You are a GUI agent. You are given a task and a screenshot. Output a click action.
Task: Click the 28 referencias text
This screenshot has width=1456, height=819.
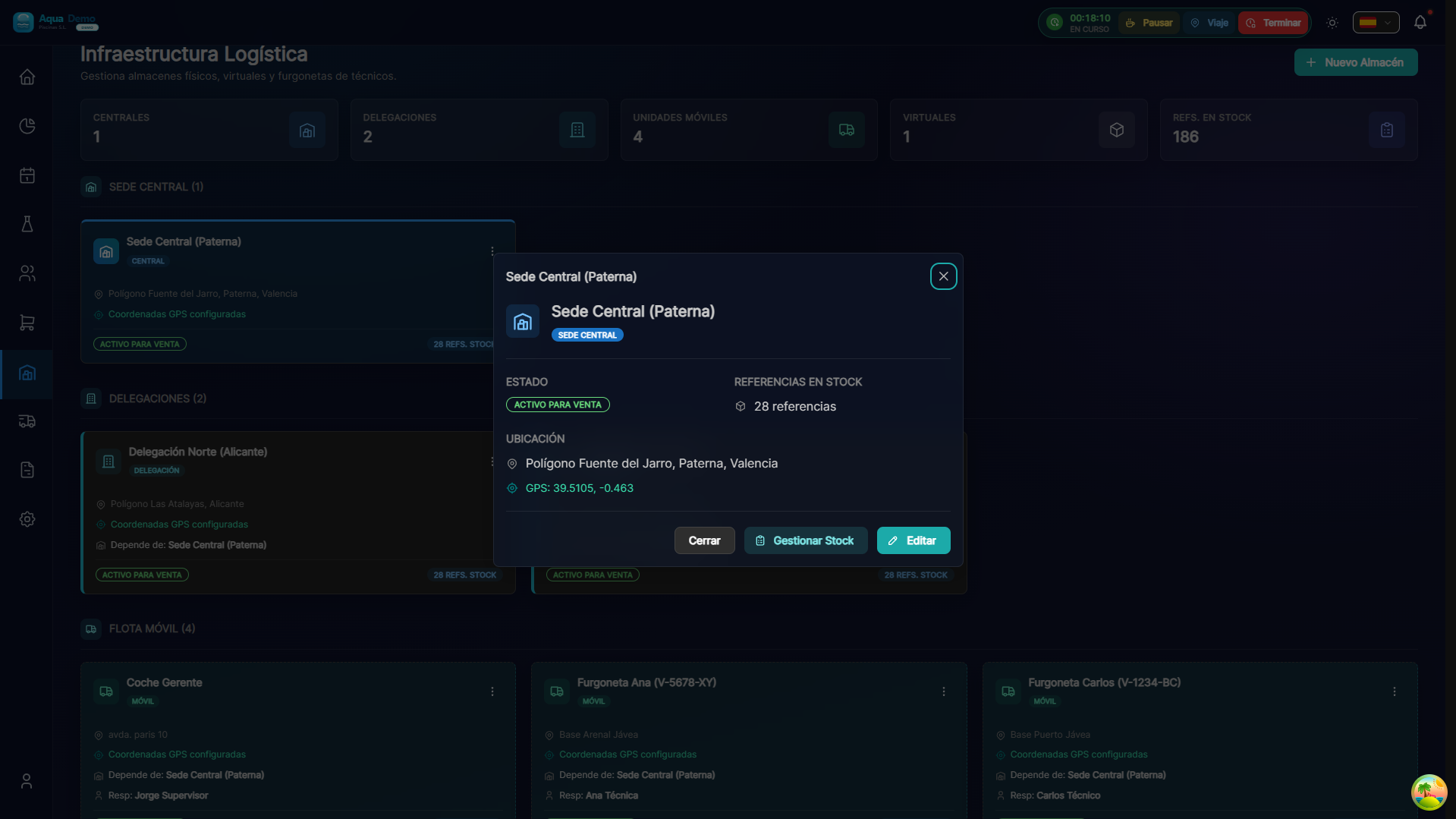[x=794, y=406]
